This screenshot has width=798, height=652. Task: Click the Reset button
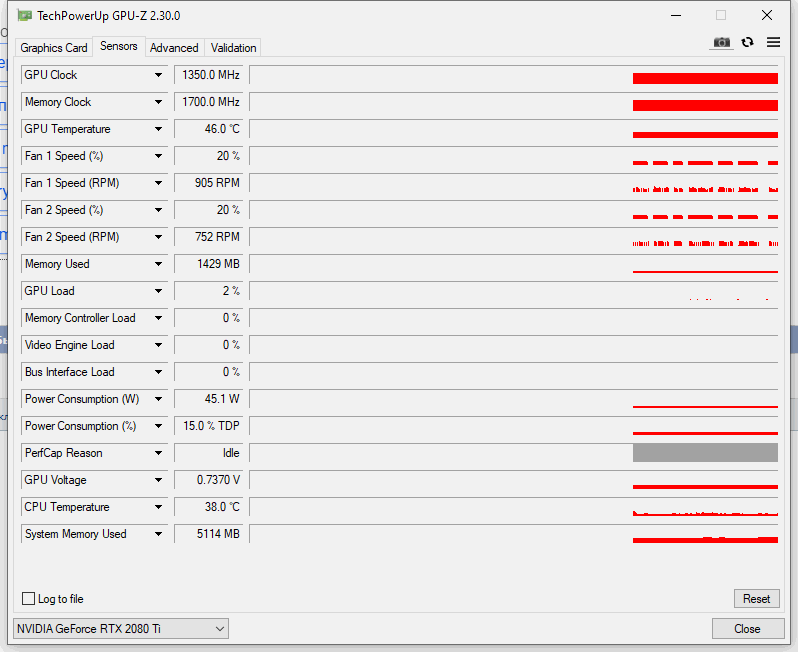756,599
